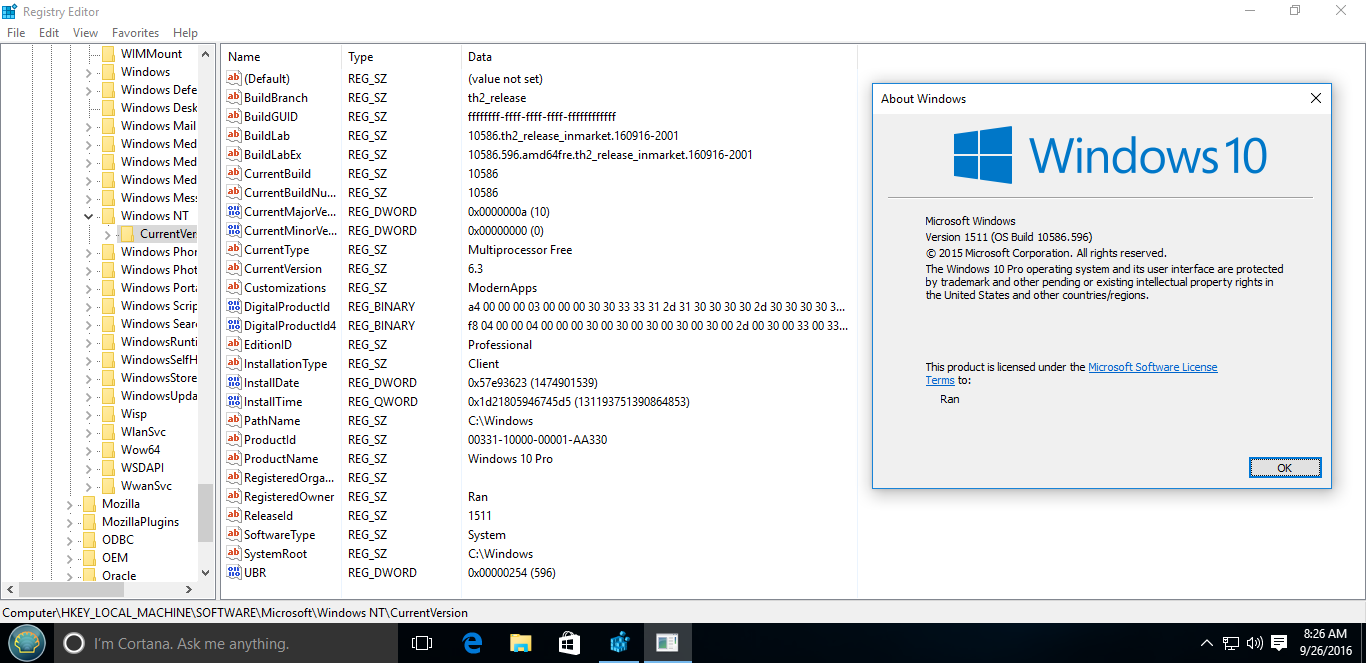Collapse the Windows NT key
The image size is (1366, 663).
(88, 216)
